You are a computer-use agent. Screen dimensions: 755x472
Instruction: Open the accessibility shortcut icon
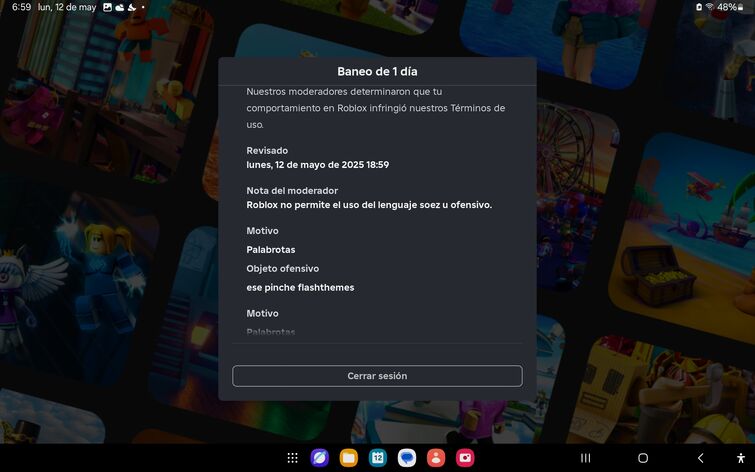point(741,458)
